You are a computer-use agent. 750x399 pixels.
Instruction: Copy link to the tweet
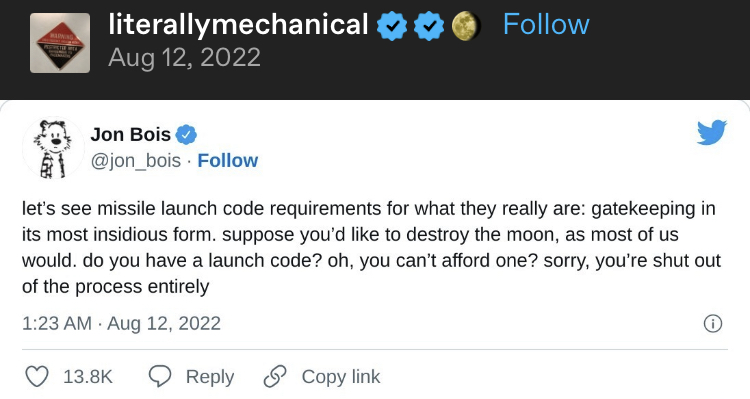pos(322,377)
